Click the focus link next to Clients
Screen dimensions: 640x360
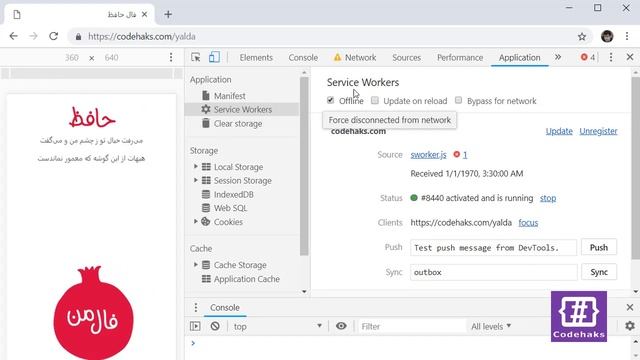click(x=528, y=222)
